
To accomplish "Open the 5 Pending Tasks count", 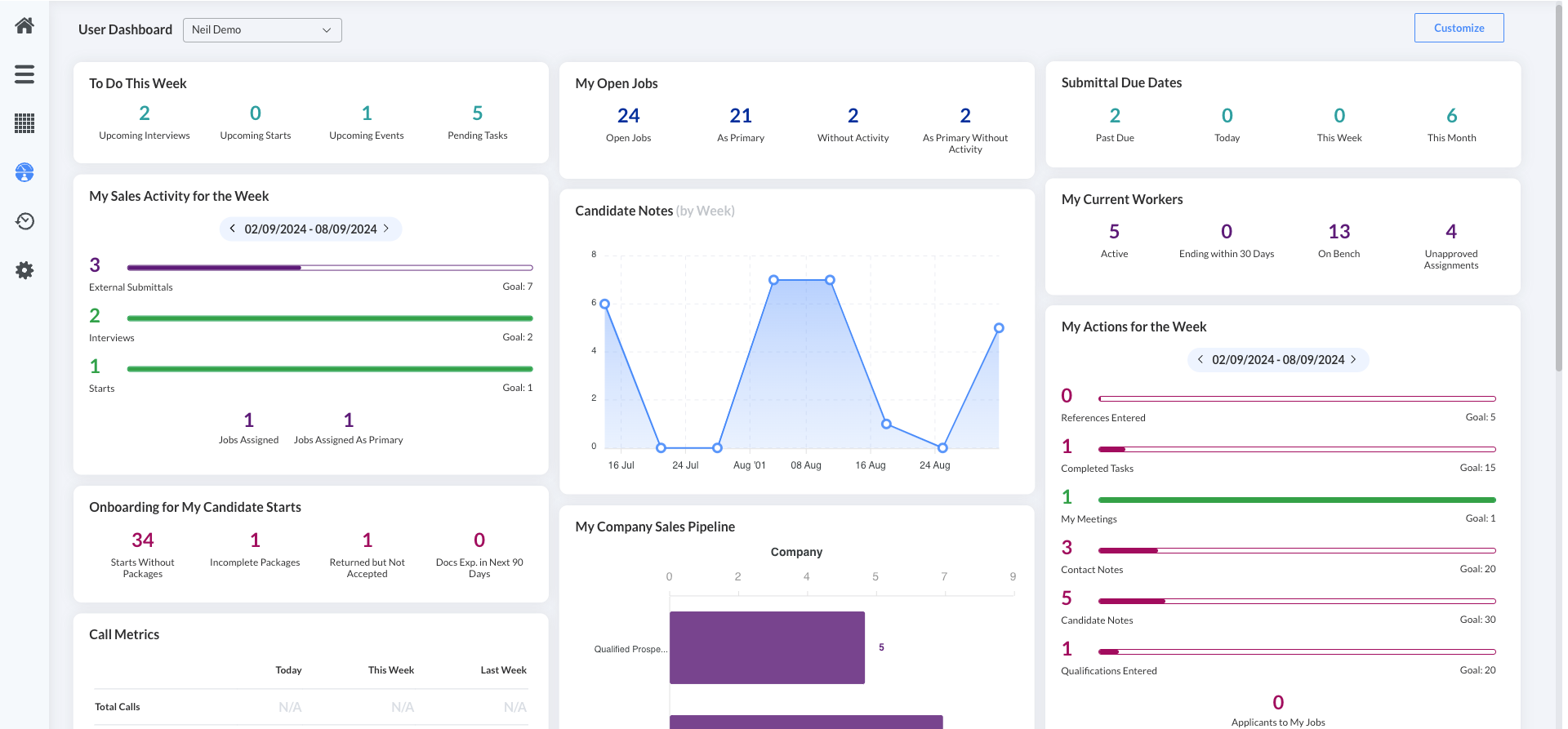I will click(478, 113).
